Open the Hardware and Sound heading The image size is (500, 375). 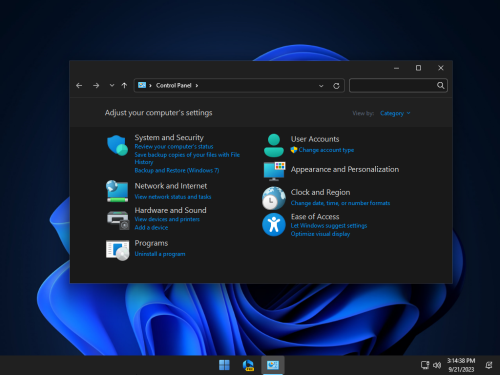point(170,210)
